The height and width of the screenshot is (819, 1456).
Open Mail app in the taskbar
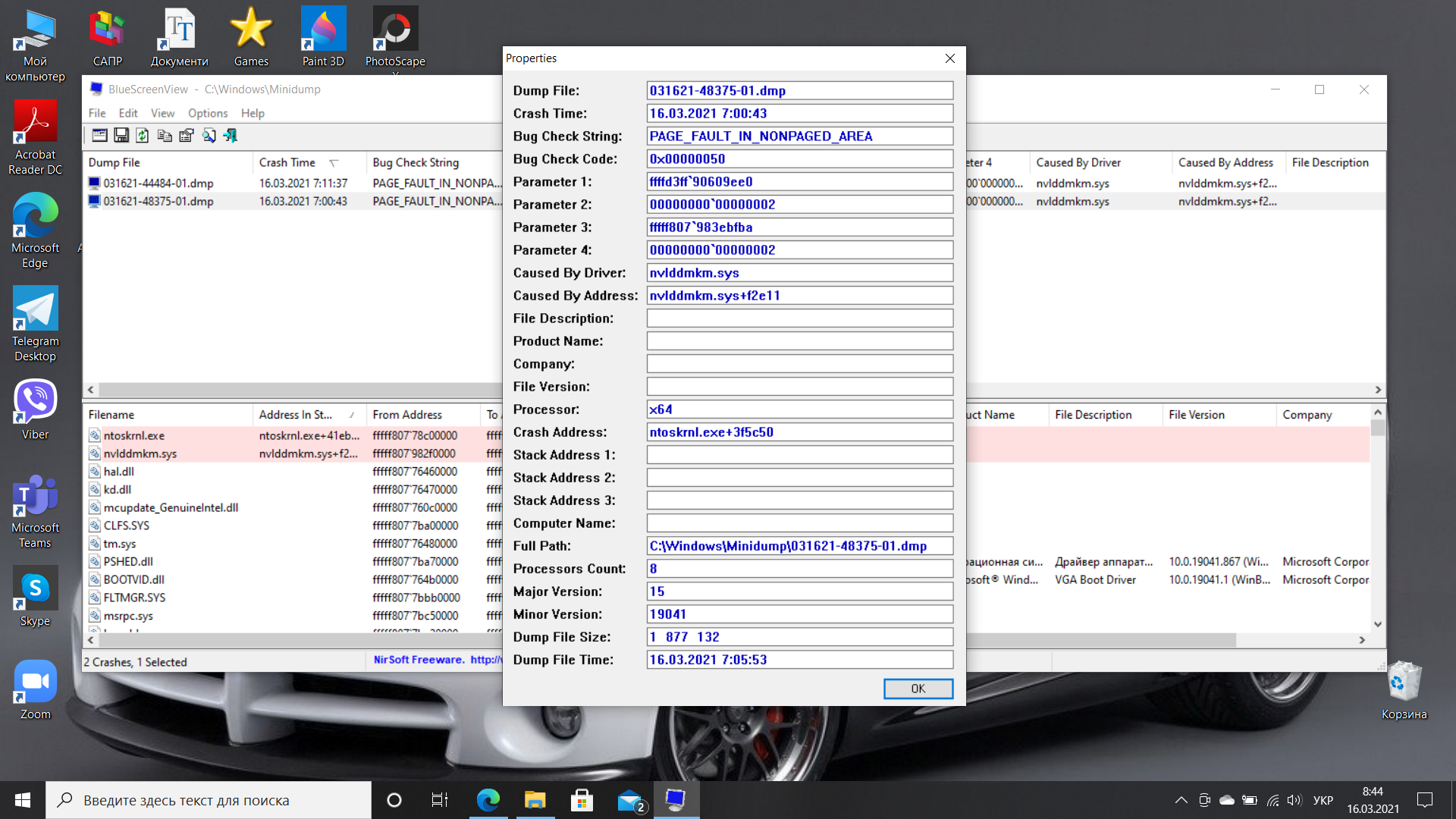pos(630,800)
